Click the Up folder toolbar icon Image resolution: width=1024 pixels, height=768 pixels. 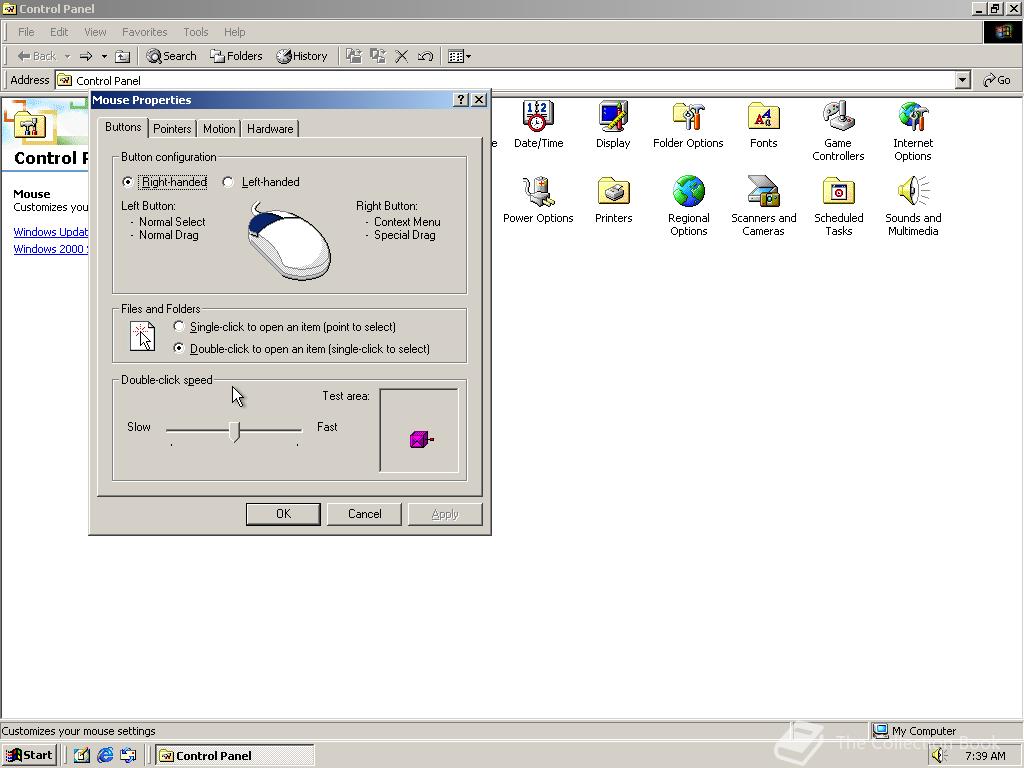pos(122,56)
